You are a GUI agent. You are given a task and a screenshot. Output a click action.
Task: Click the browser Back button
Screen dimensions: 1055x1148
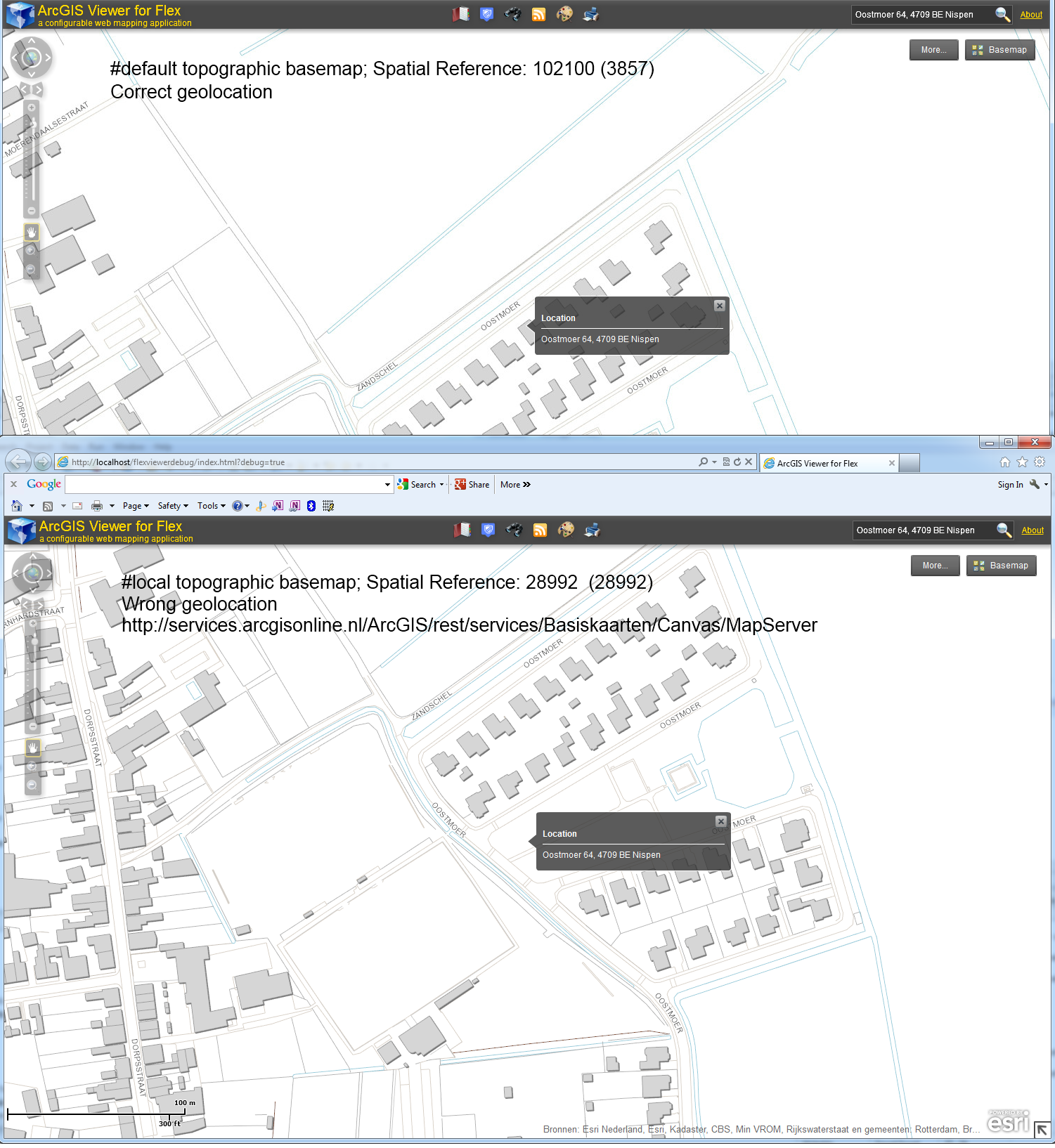[x=18, y=462]
